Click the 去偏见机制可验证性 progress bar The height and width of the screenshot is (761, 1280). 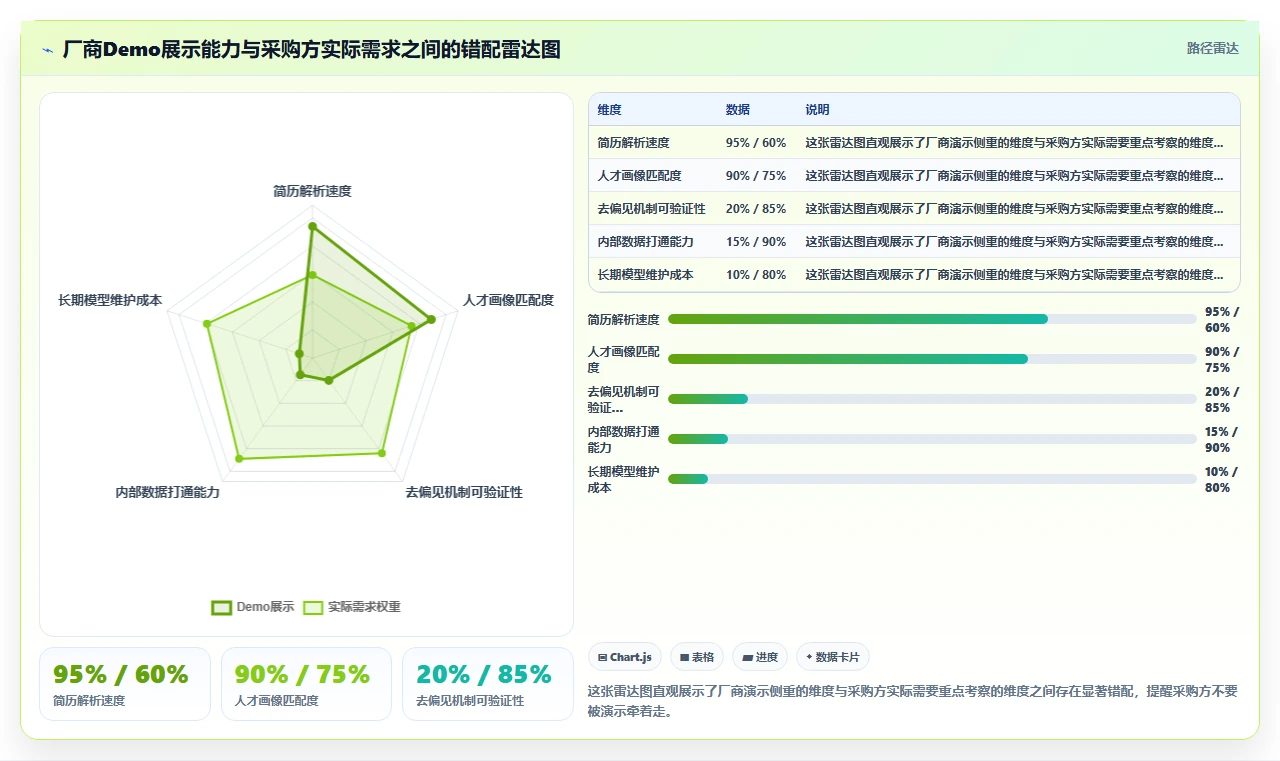tap(932, 399)
